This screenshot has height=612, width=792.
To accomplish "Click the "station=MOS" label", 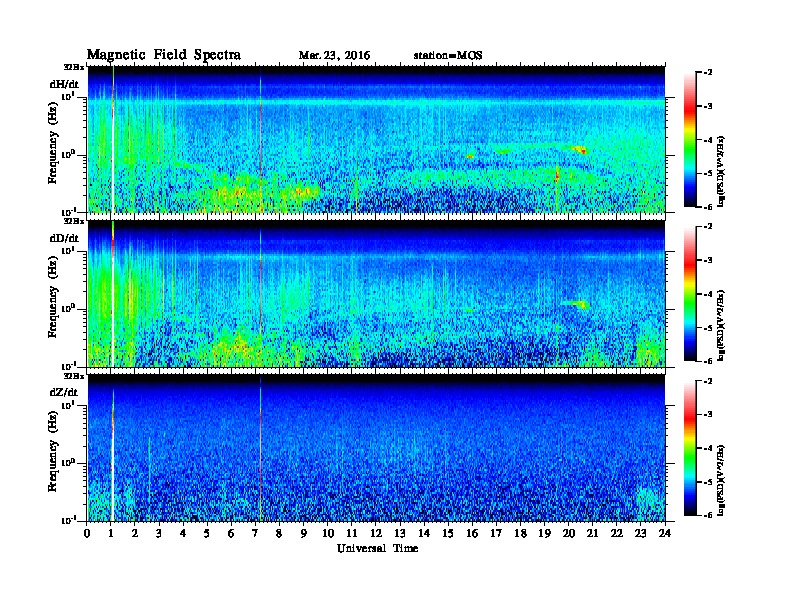I will pos(448,55).
